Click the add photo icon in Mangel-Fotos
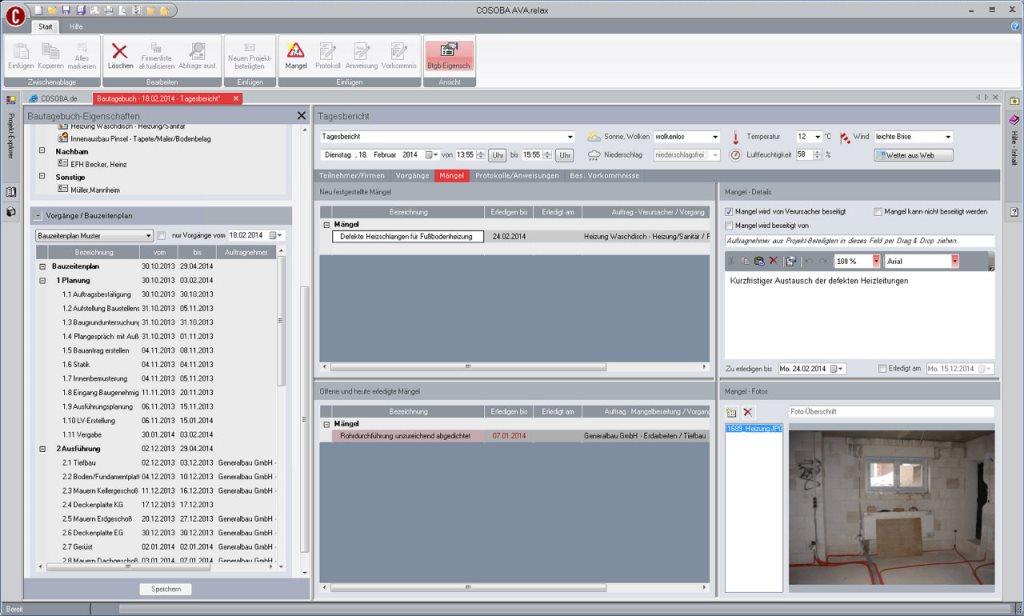The height and width of the screenshot is (616, 1024). 732,412
